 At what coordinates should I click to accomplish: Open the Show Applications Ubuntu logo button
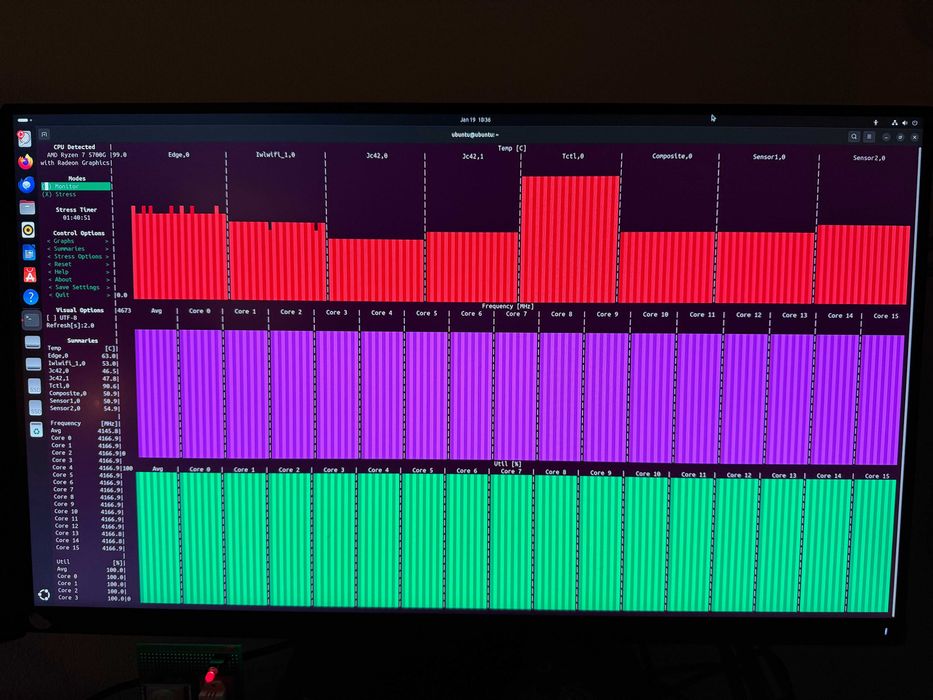pyautogui.click(x=44, y=594)
